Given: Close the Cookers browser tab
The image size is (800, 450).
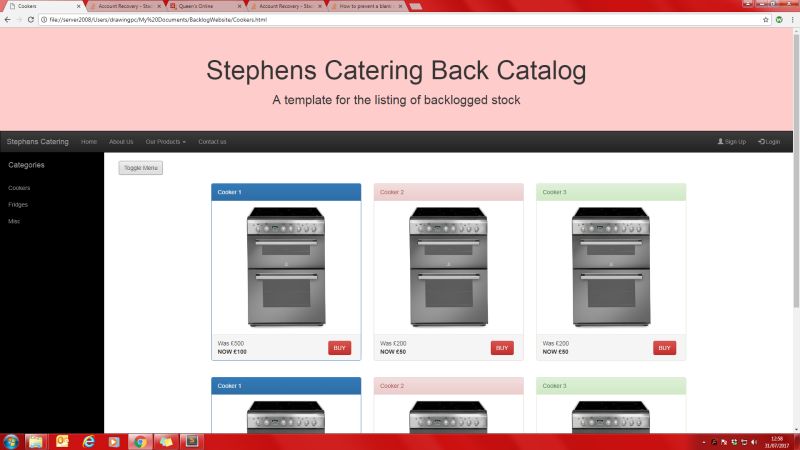Looking at the screenshot, I should point(79,6).
